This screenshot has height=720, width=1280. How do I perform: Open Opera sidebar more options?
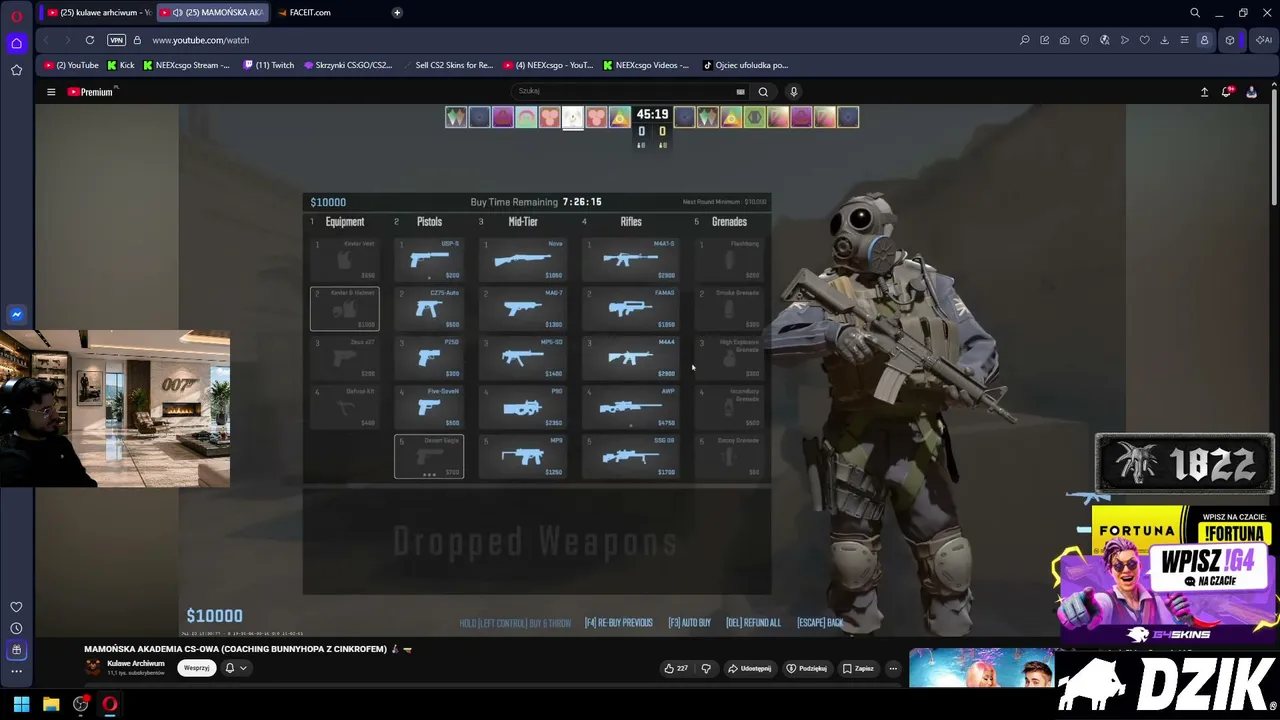coord(16,672)
